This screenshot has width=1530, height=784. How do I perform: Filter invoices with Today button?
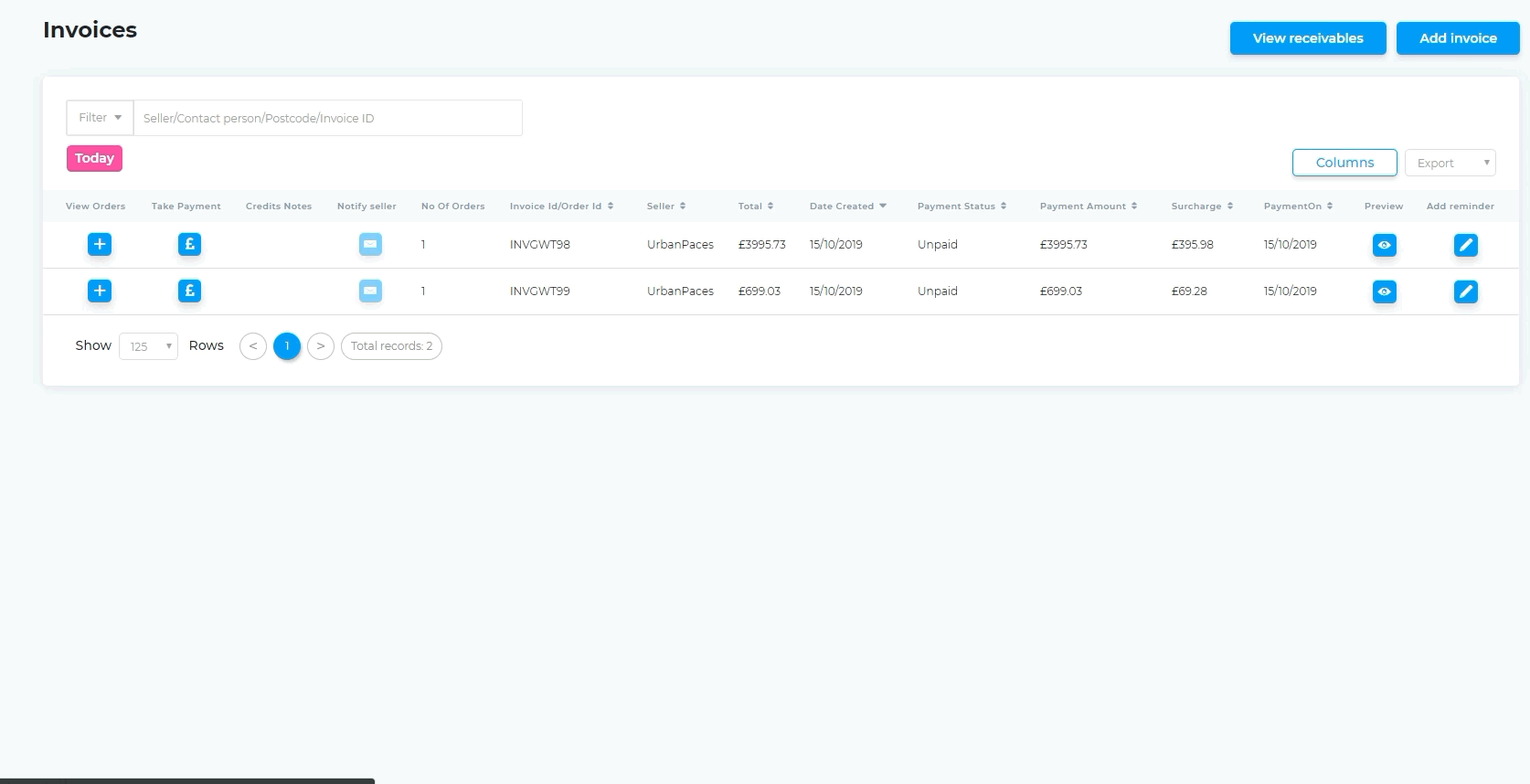click(x=94, y=158)
